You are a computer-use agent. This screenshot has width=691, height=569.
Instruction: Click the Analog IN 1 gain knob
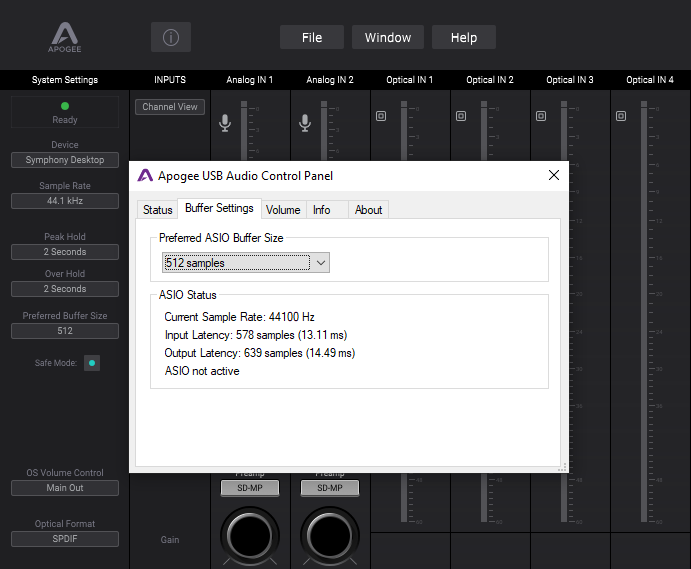(x=250, y=536)
